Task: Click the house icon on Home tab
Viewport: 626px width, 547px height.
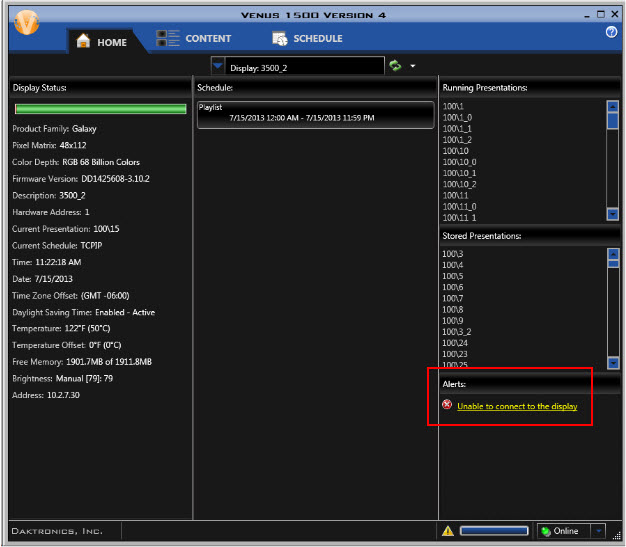Action: coord(83,41)
